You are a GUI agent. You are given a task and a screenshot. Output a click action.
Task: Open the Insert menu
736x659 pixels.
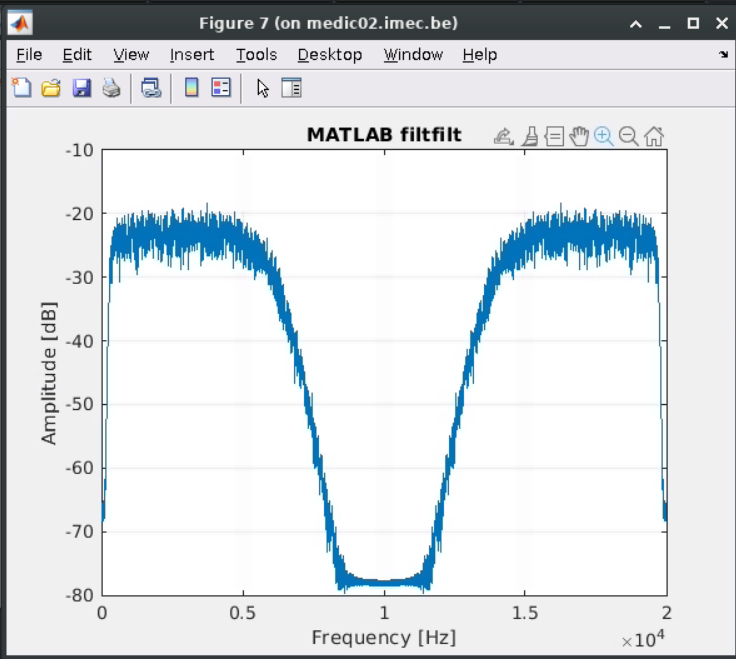point(192,55)
